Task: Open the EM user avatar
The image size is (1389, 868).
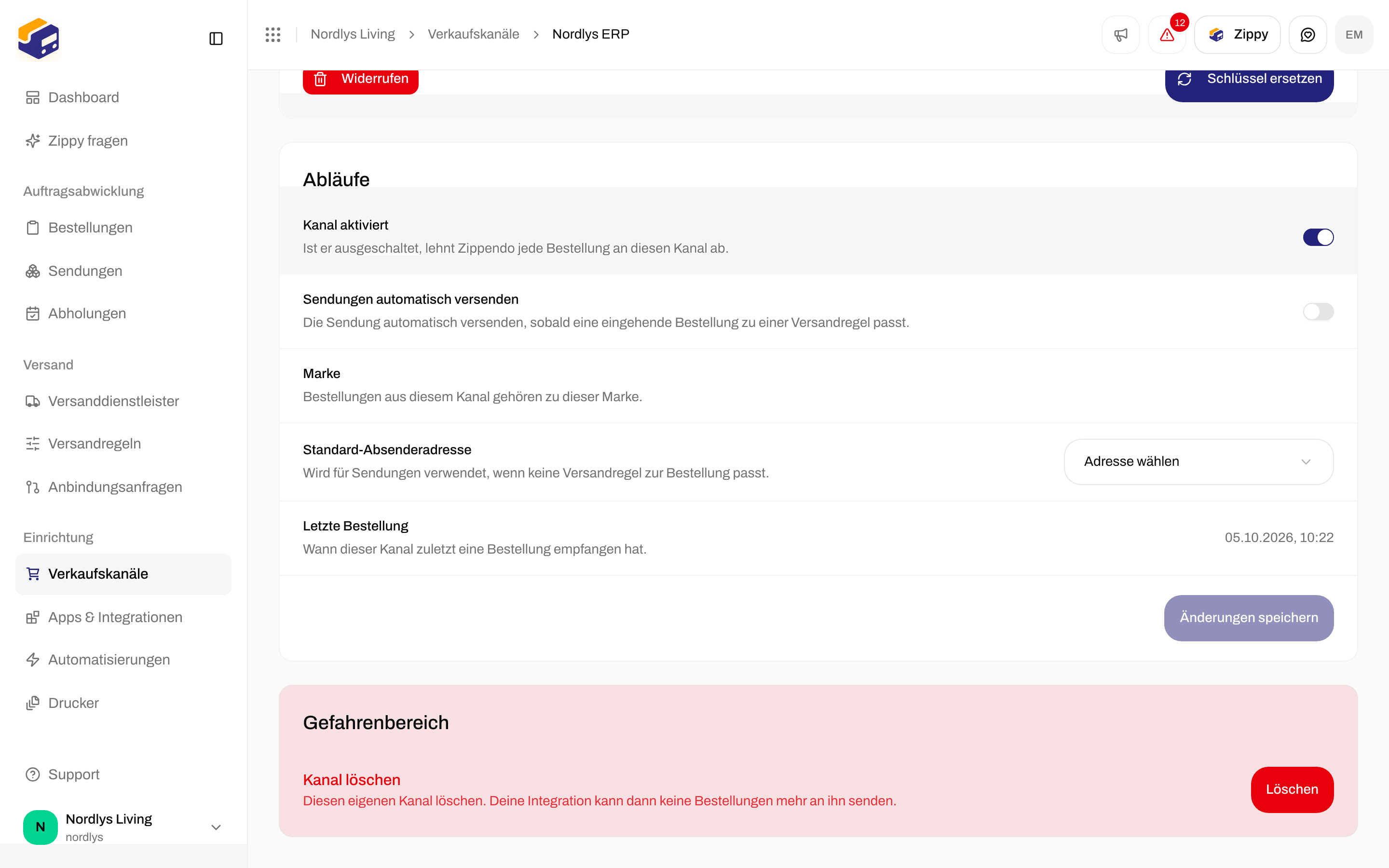Action: (x=1354, y=34)
